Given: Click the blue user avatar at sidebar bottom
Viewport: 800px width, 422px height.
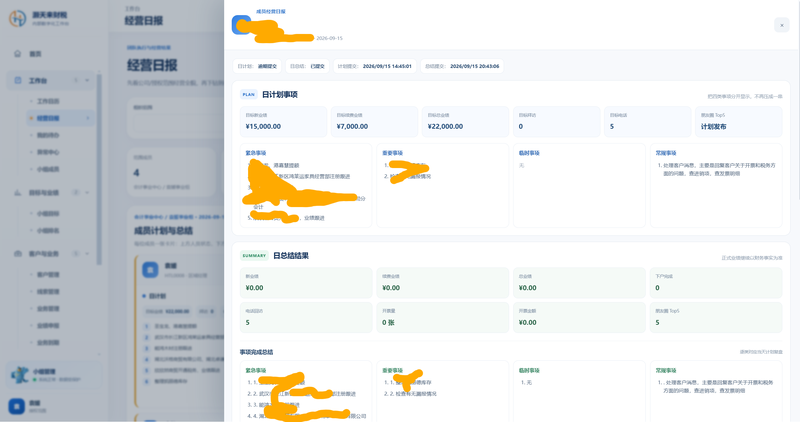Looking at the screenshot, I should tap(16, 406).
